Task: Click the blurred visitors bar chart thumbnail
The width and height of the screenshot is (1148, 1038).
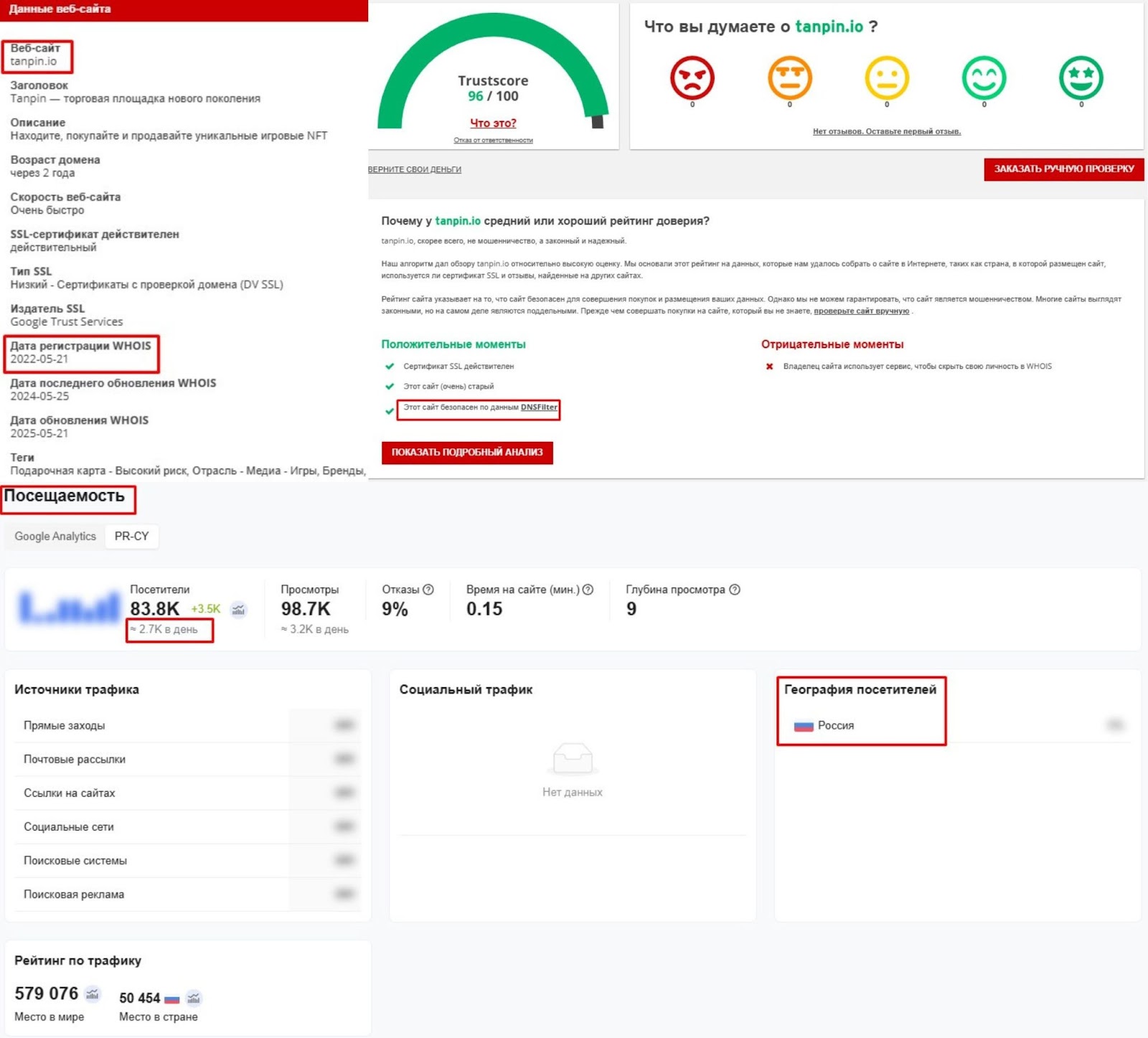Action: tap(69, 608)
